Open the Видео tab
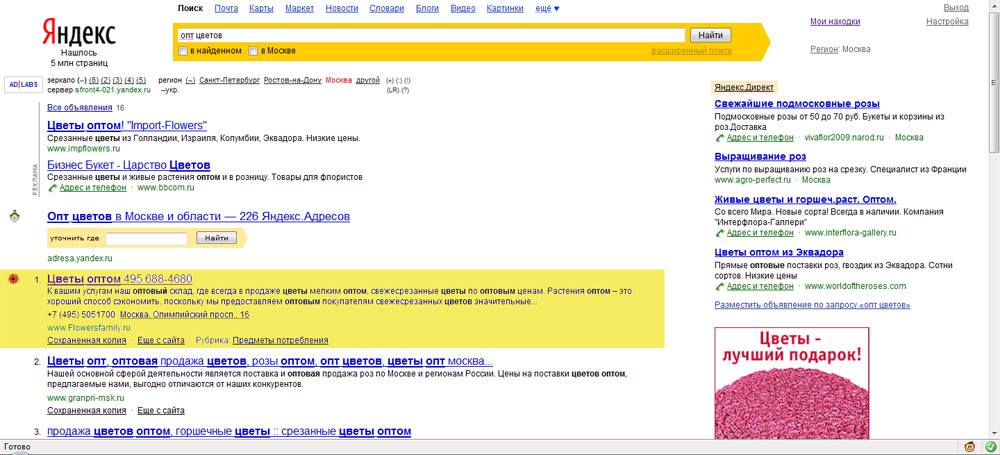This screenshot has width=1000, height=455. click(462, 9)
